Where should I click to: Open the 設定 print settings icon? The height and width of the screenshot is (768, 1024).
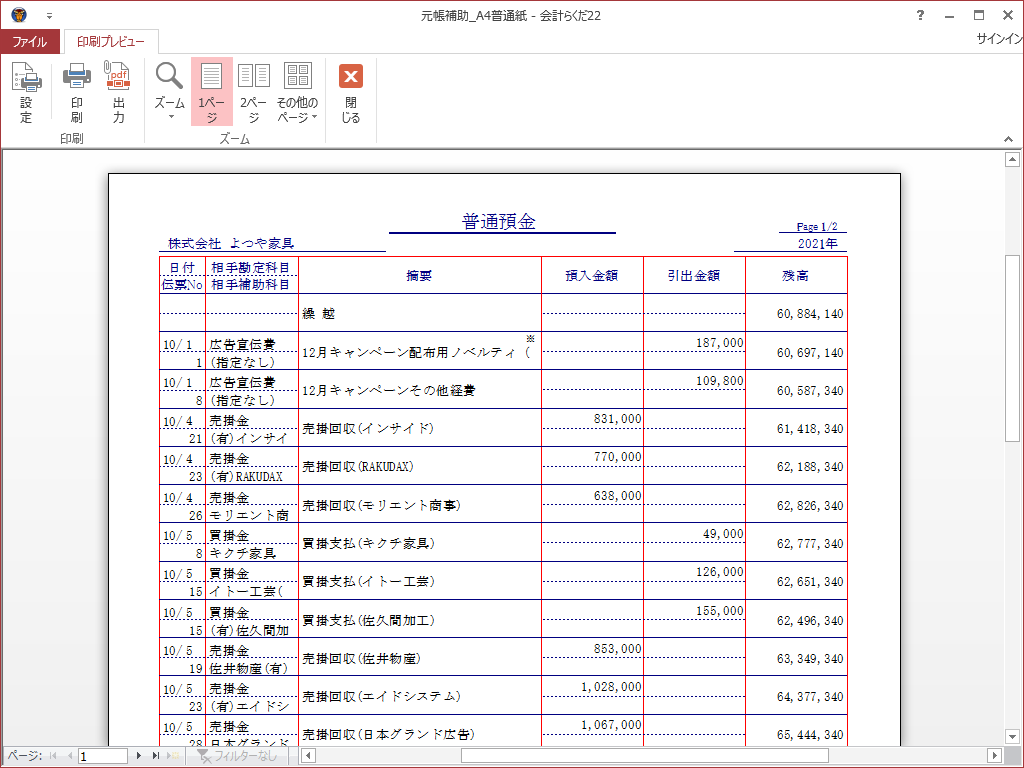[26, 93]
